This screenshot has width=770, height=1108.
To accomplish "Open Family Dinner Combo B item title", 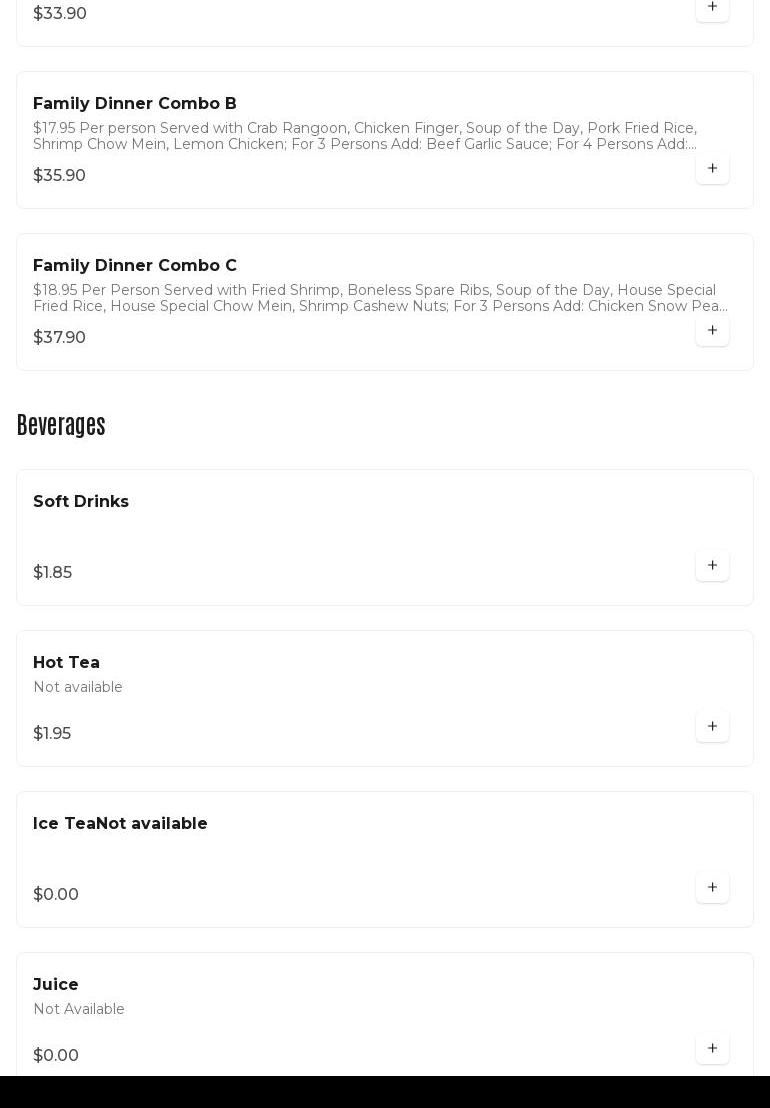I will [135, 103].
